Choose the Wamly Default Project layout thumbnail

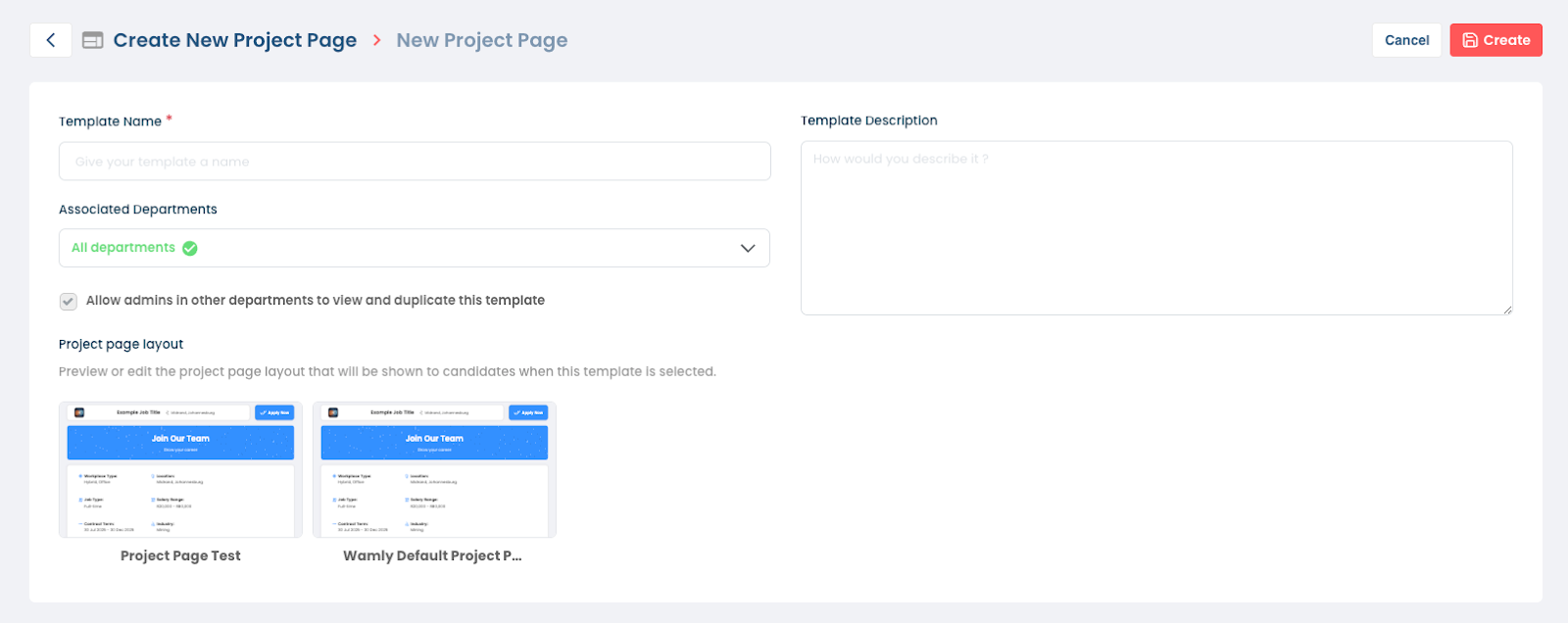click(434, 470)
